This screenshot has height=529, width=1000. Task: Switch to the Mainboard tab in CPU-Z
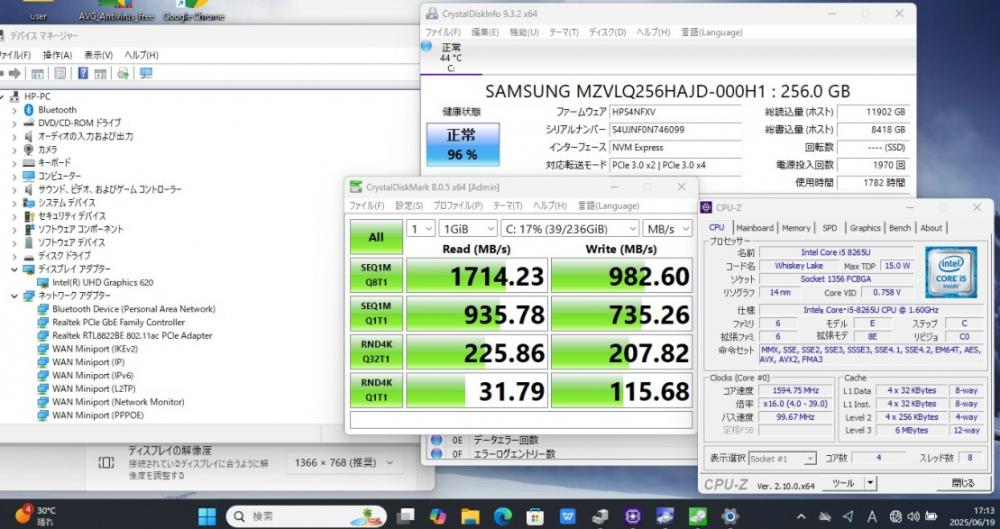[754, 228]
